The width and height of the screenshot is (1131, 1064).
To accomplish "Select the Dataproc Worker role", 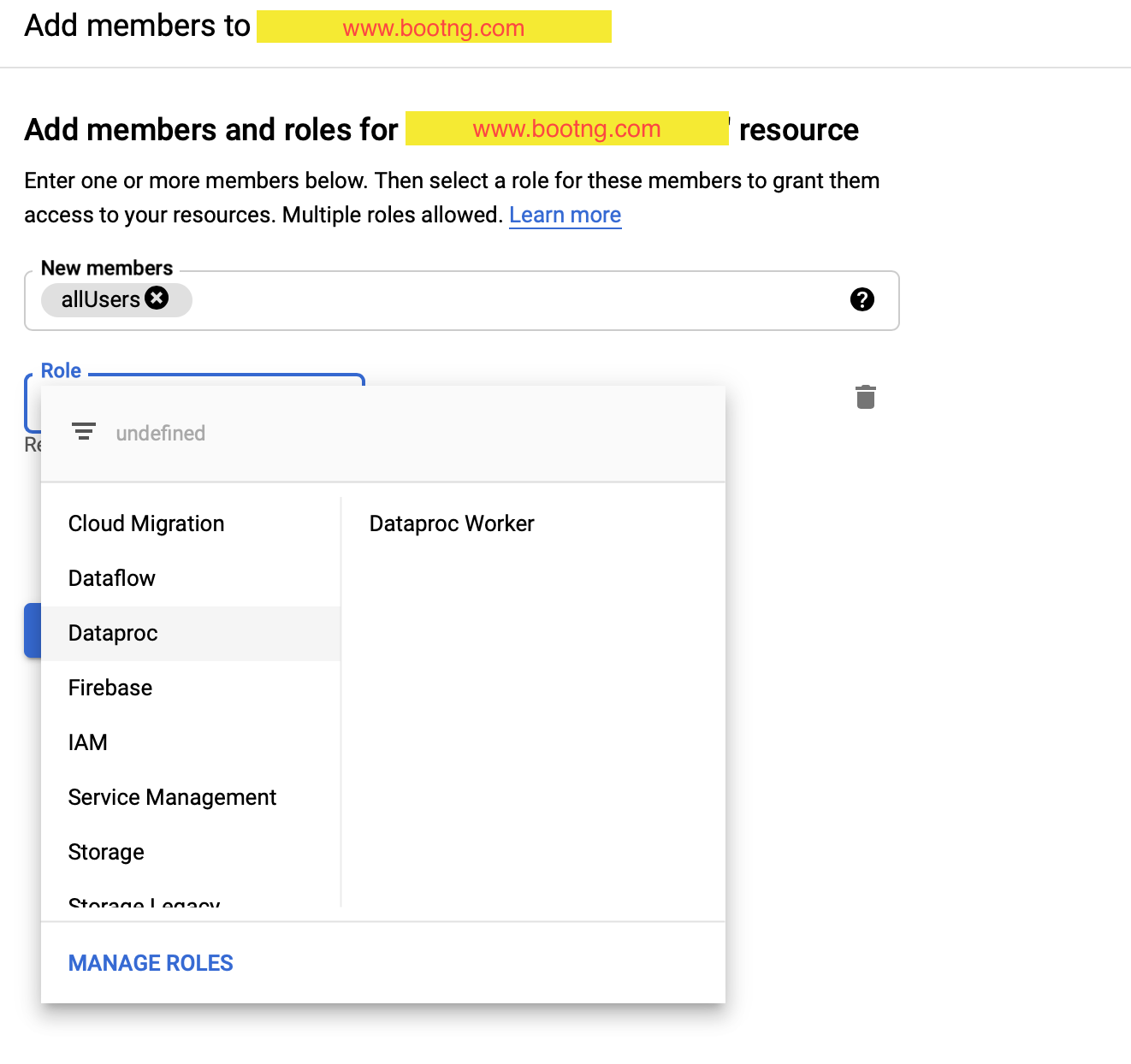I will (452, 523).
